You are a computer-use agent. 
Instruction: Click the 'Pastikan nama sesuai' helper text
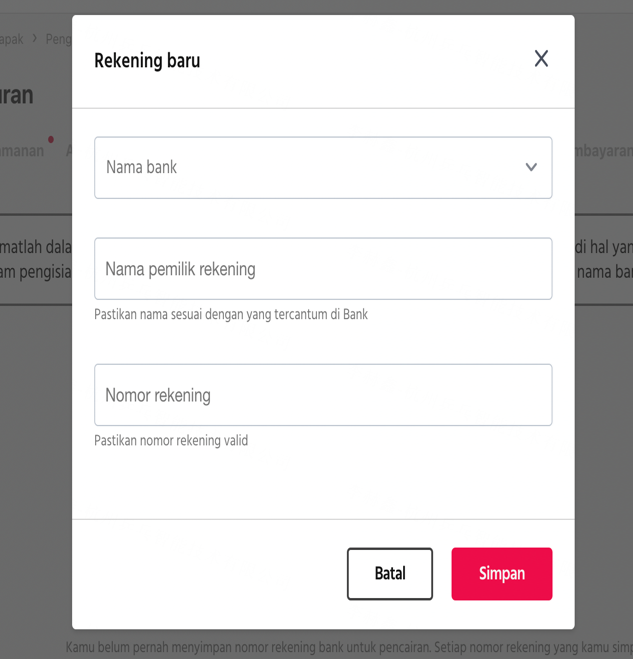(231, 315)
